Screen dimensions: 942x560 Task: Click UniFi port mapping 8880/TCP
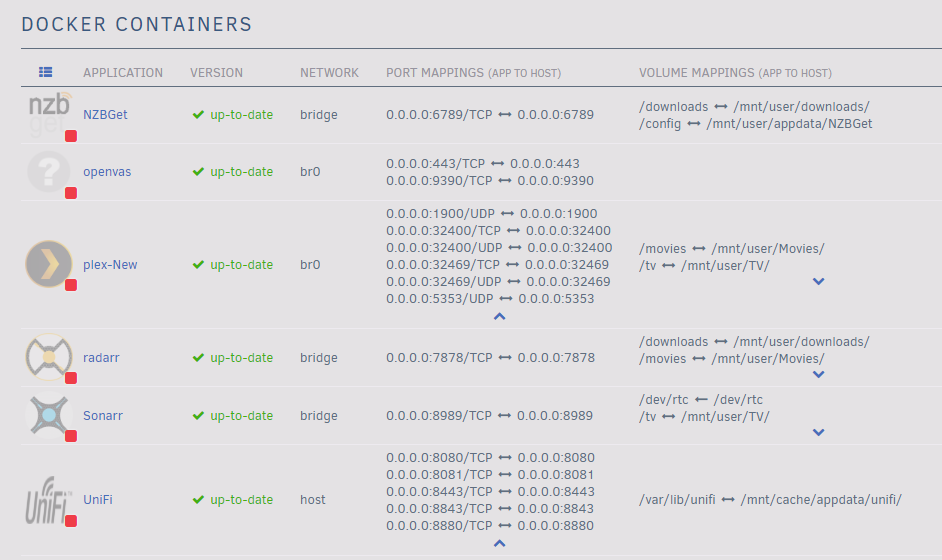[490, 525]
